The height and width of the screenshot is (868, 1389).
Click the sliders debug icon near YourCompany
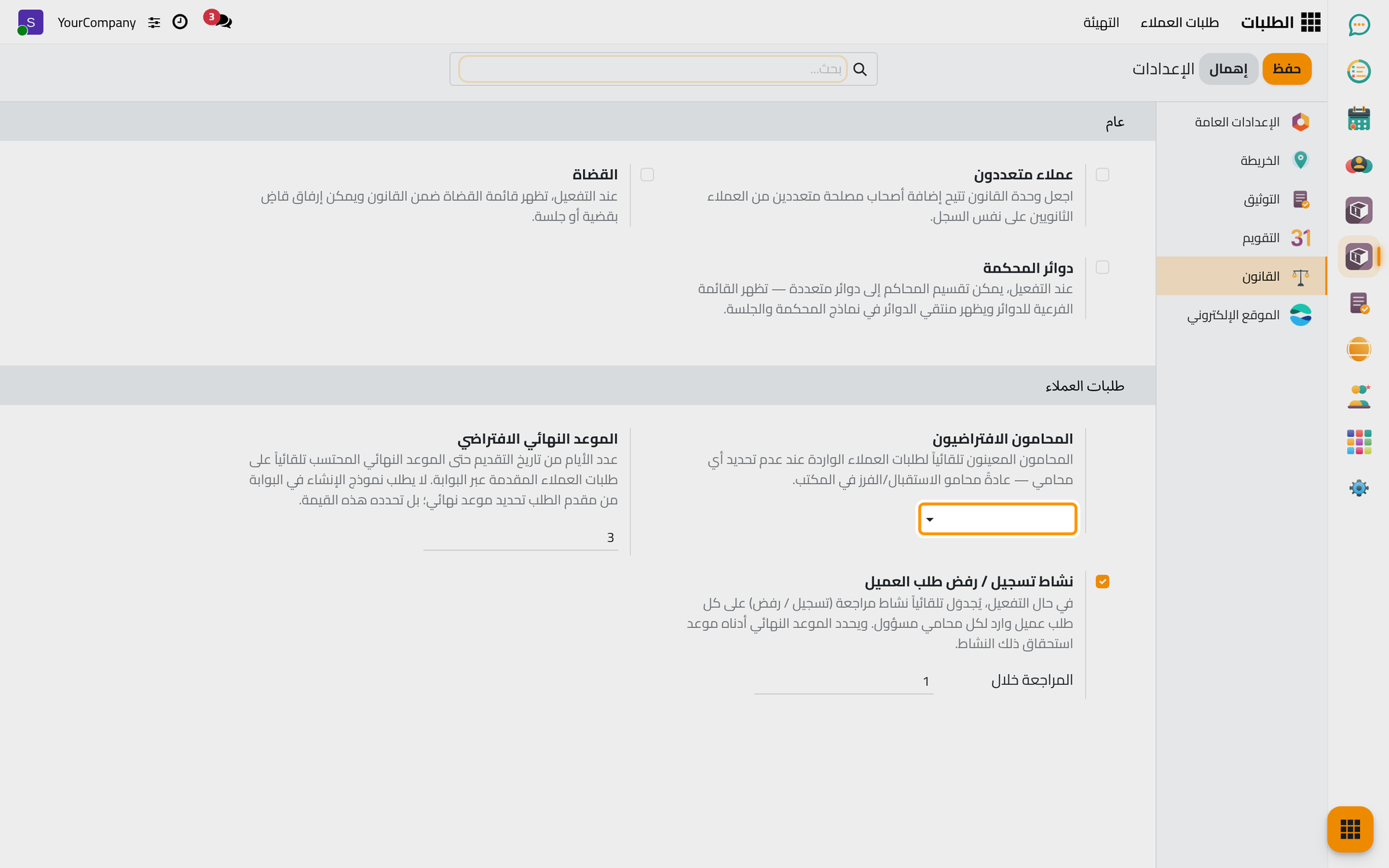154,22
